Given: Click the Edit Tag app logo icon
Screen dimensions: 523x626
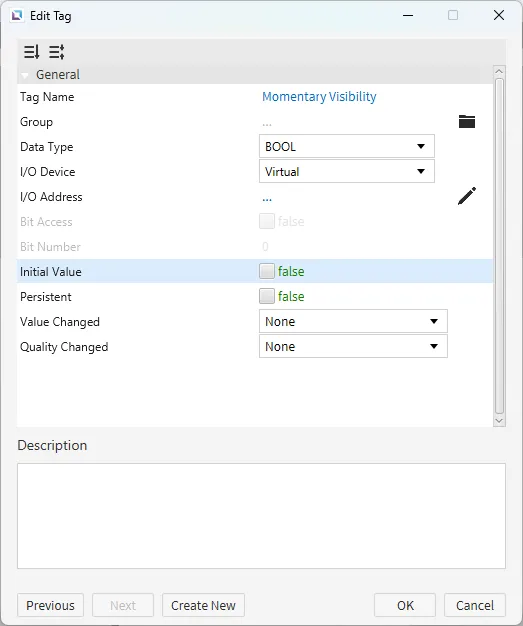Looking at the screenshot, I should [x=17, y=16].
